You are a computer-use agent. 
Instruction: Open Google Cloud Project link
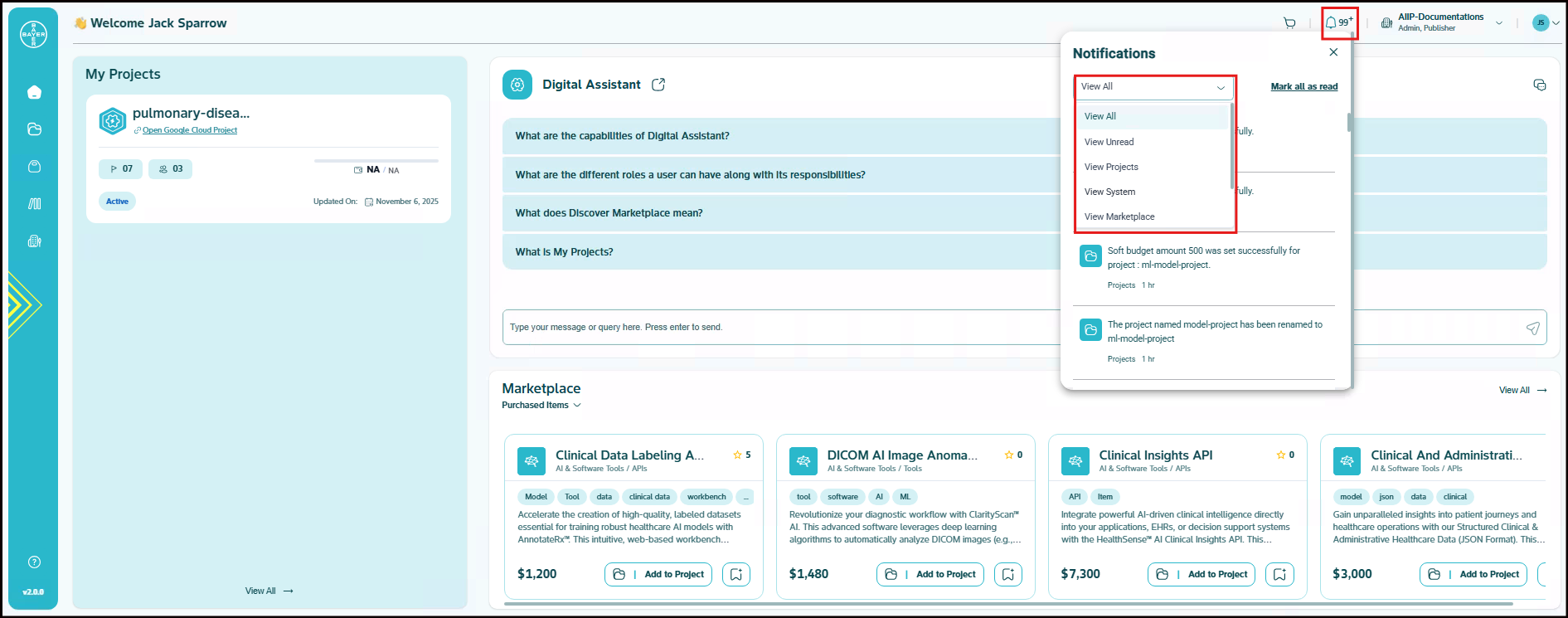pyautogui.click(x=189, y=130)
